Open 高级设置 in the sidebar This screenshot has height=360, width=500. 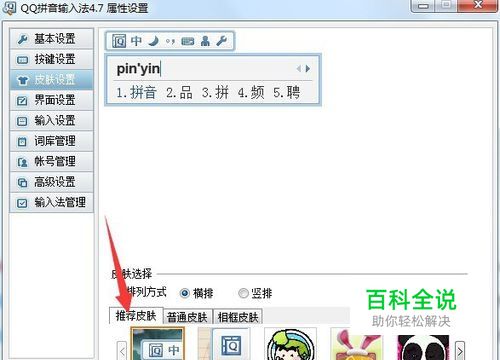(x=51, y=182)
